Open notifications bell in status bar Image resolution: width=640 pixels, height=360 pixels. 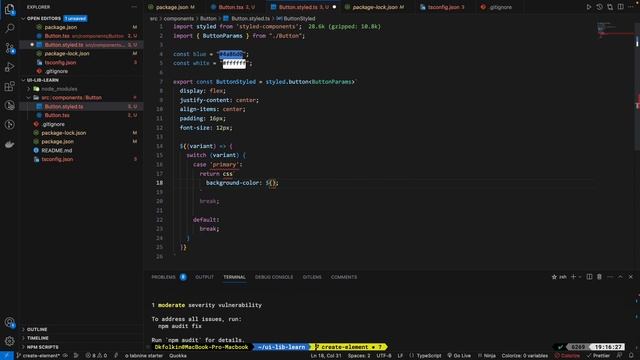(631, 356)
